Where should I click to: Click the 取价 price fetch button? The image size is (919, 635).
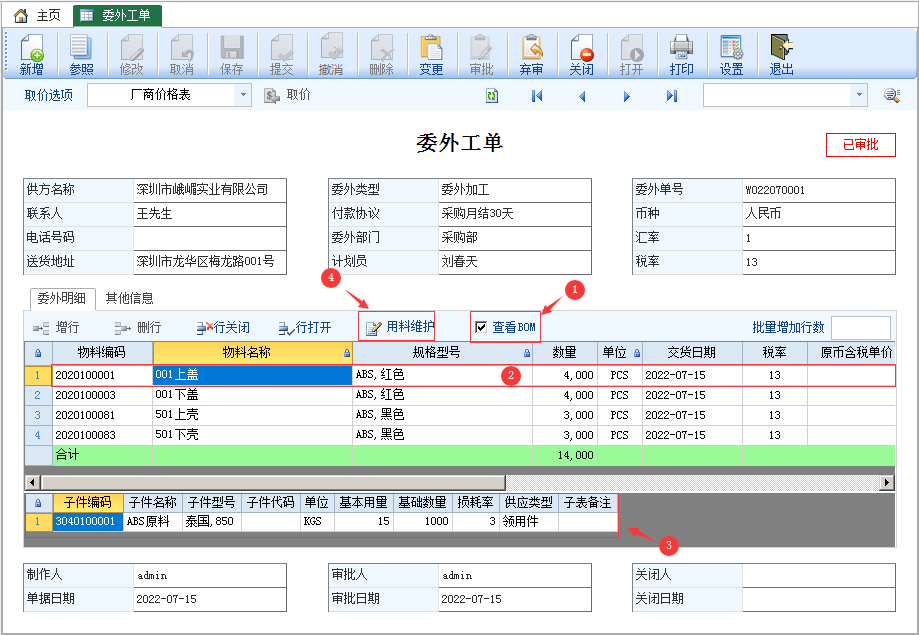click(x=287, y=95)
